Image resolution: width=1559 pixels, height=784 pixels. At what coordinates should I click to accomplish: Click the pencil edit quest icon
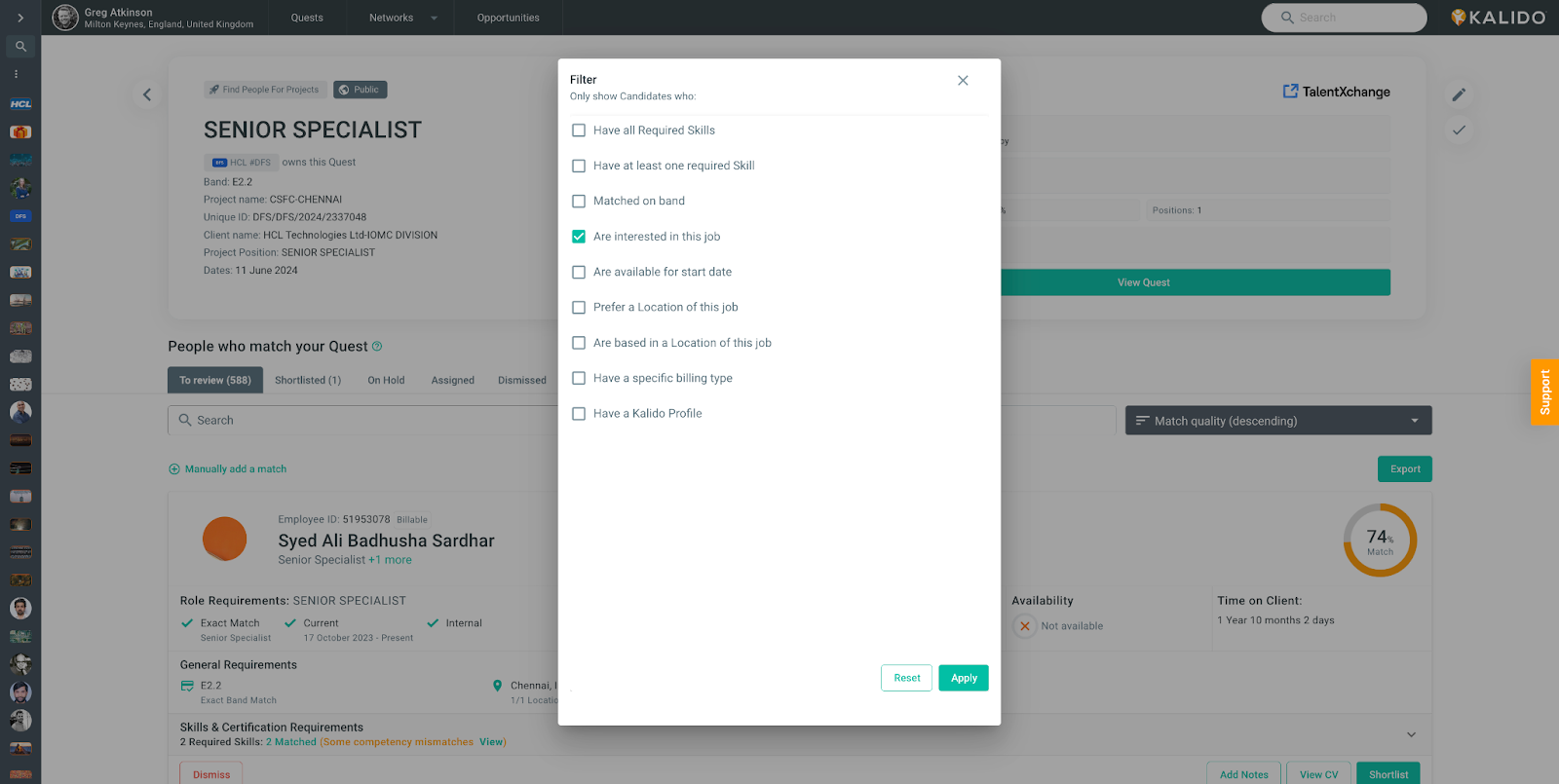tap(1459, 94)
